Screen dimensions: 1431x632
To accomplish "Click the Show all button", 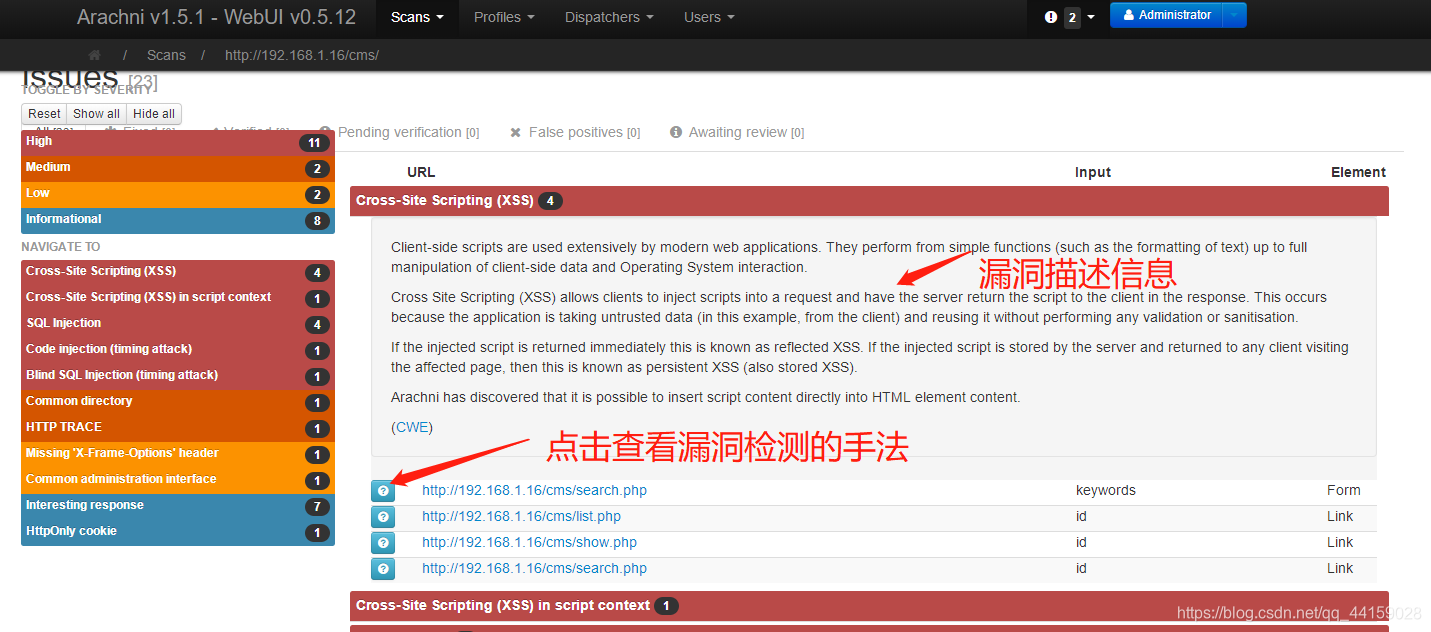I will coord(96,114).
